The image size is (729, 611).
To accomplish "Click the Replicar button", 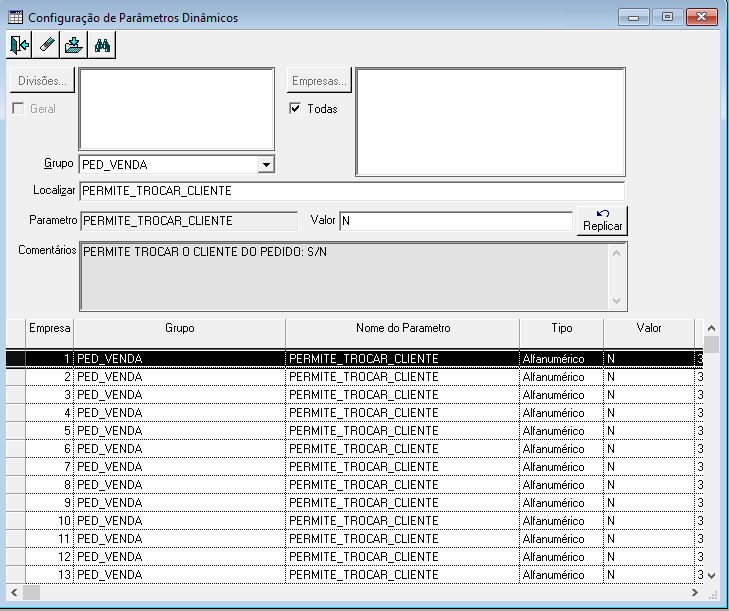I will point(603,221).
